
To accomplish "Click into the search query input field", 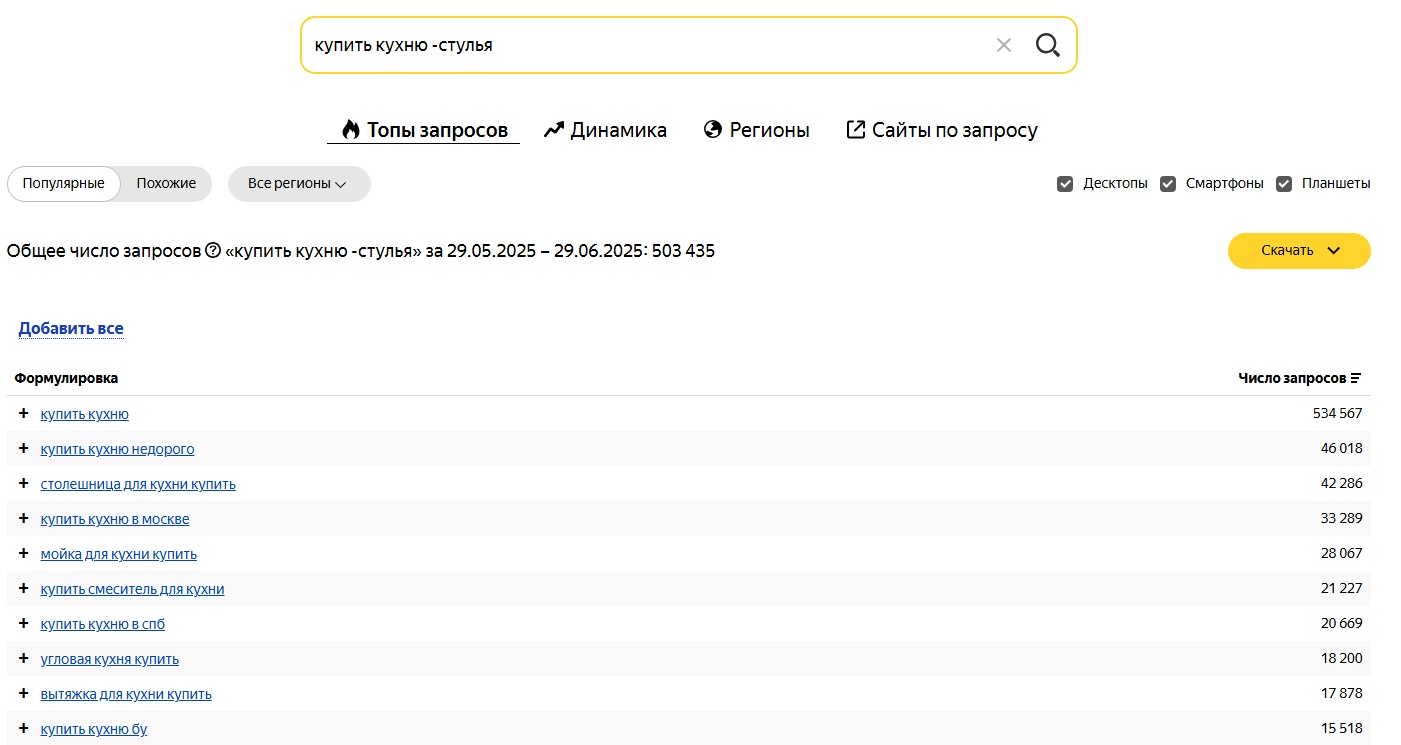I will pyautogui.click(x=640, y=45).
